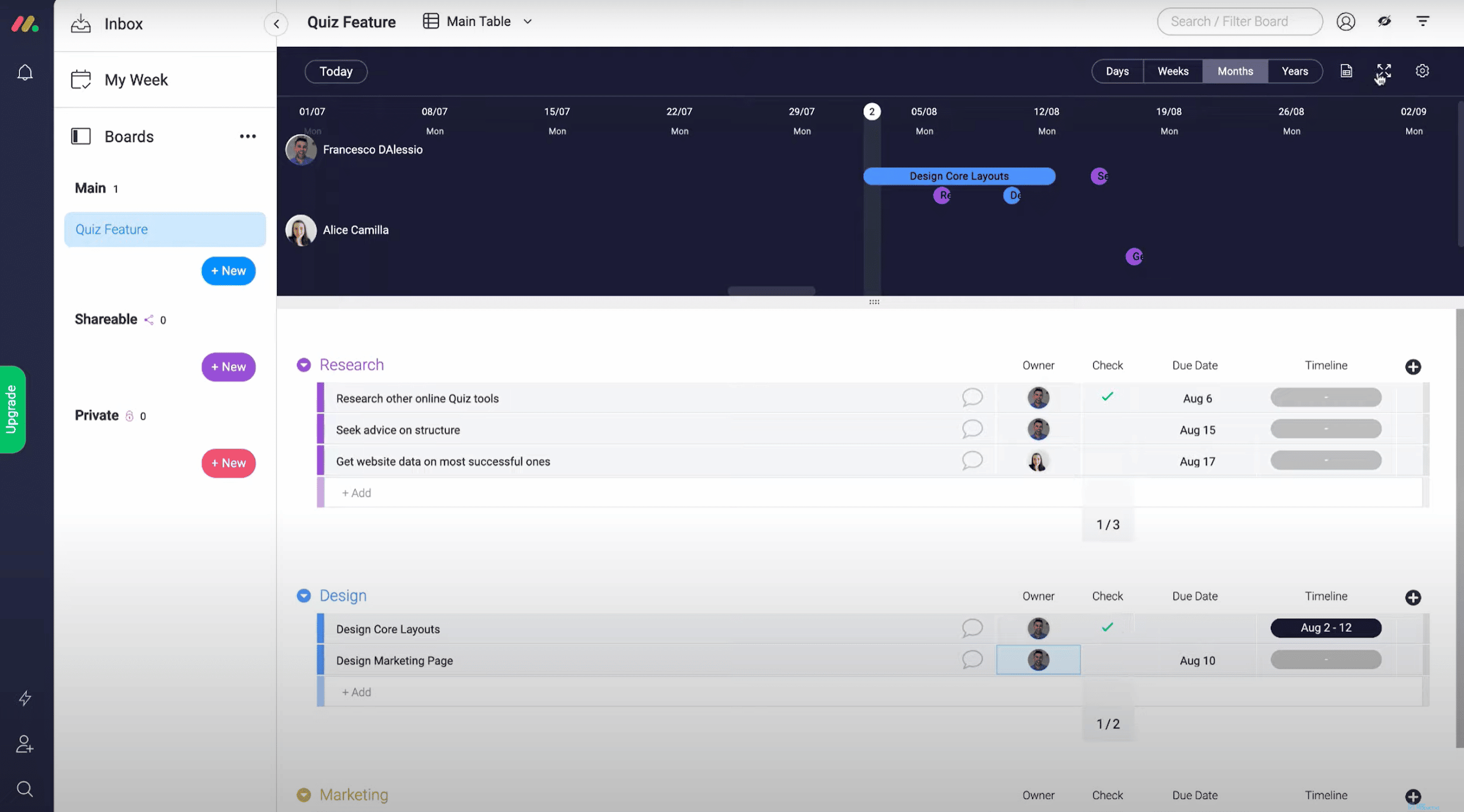This screenshot has height=812, width=1464.
Task: Switch timeline to Weeks view
Action: (x=1172, y=71)
